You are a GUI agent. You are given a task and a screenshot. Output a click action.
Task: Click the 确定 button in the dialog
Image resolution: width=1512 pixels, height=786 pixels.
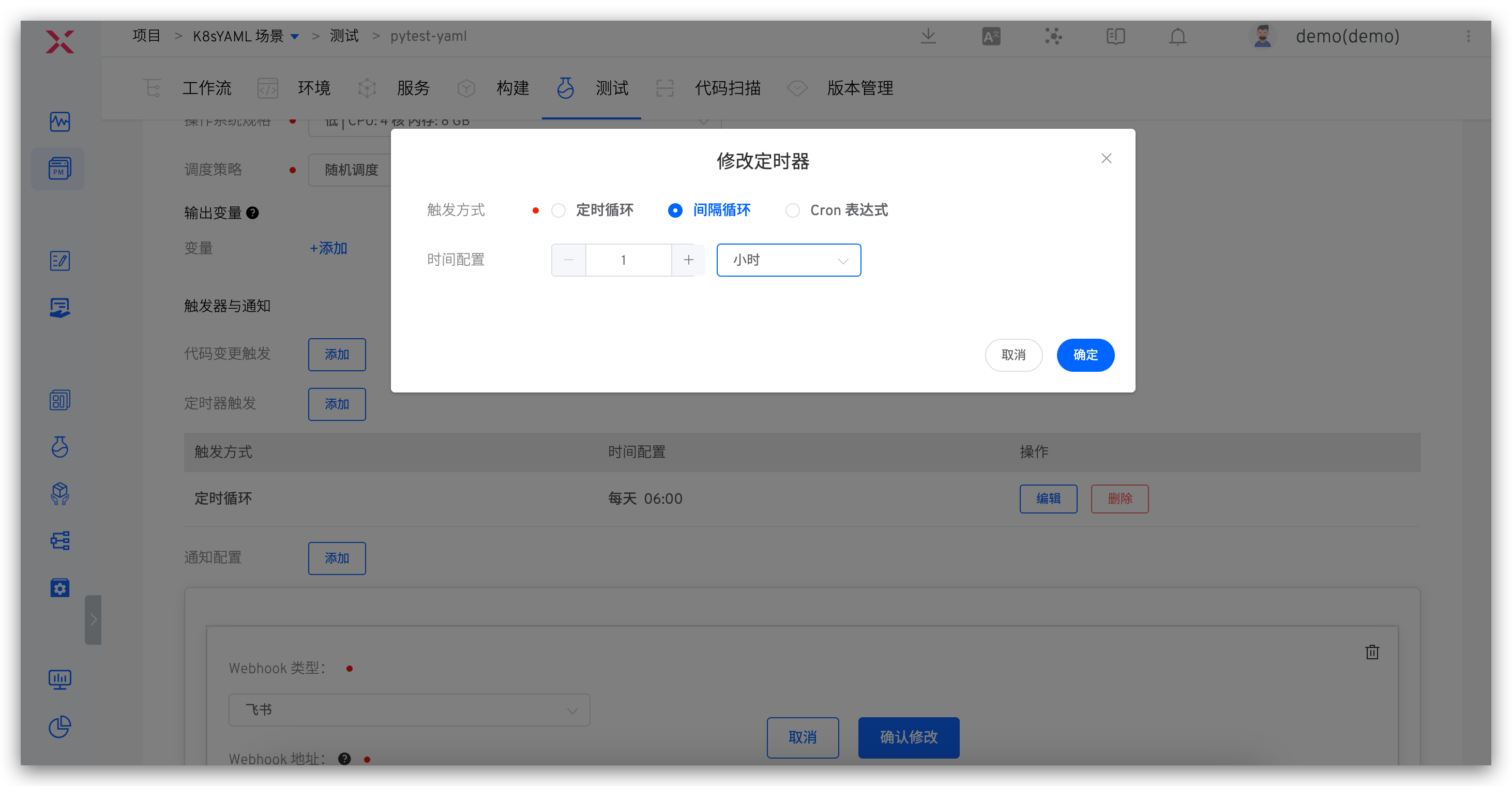(x=1085, y=355)
